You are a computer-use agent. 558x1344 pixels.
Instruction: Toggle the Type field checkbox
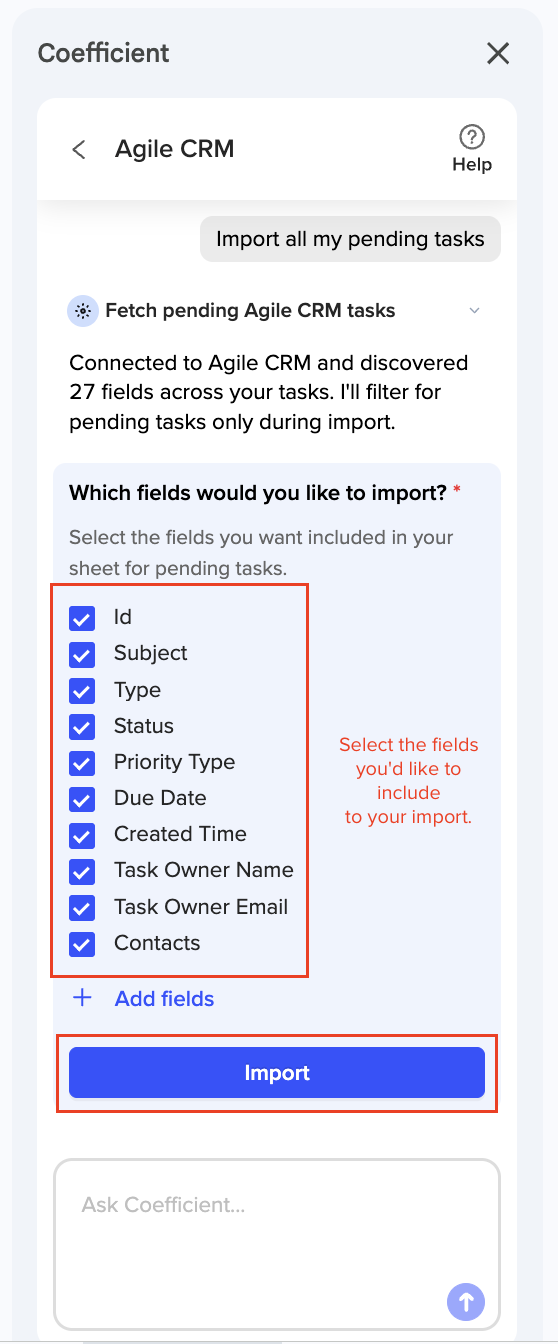click(82, 691)
